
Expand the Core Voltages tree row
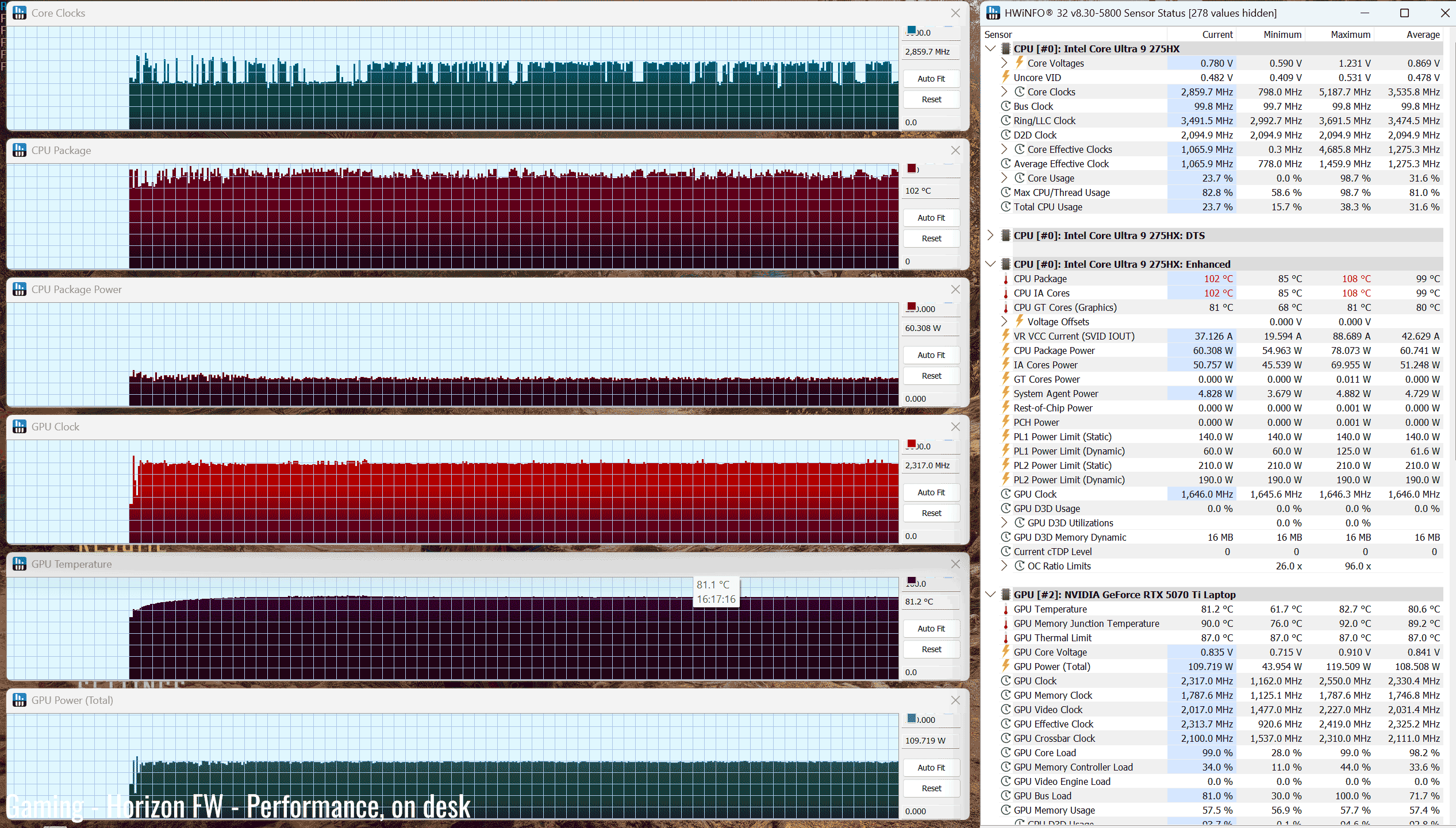[x=1004, y=63]
